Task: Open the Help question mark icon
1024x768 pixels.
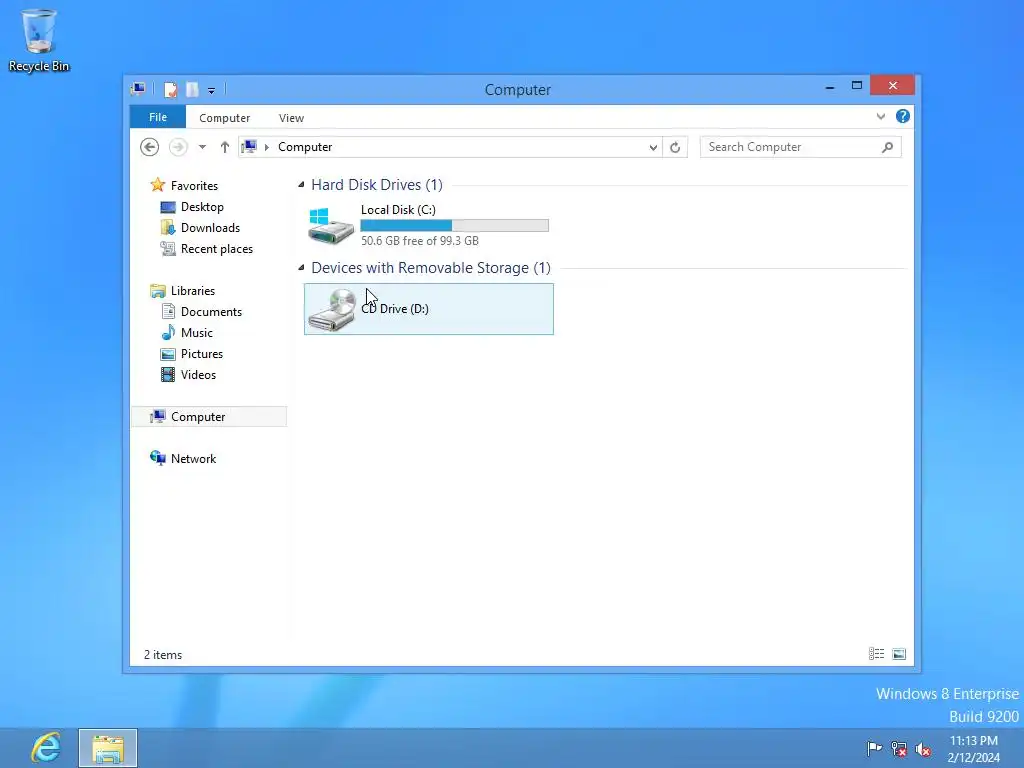Action: click(903, 116)
